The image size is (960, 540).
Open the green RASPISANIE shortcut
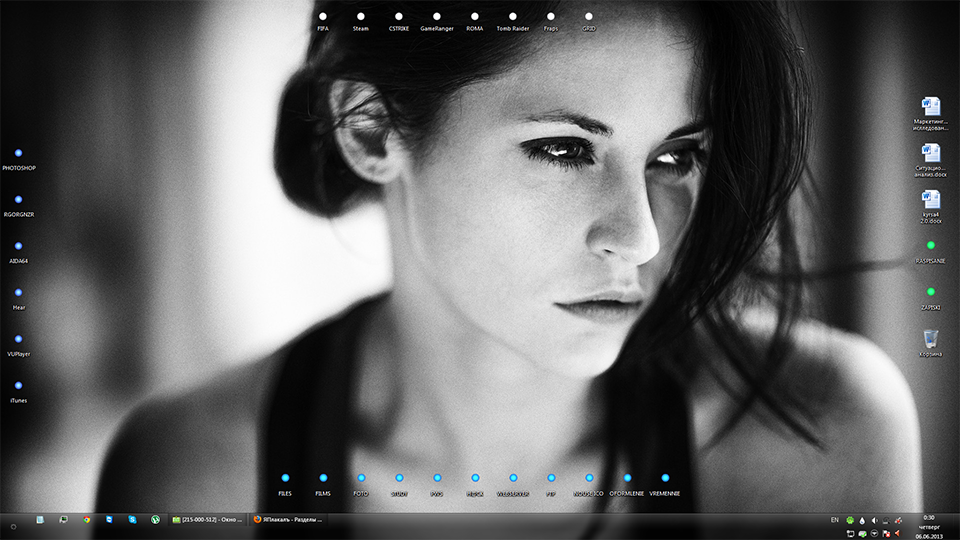[x=931, y=246]
